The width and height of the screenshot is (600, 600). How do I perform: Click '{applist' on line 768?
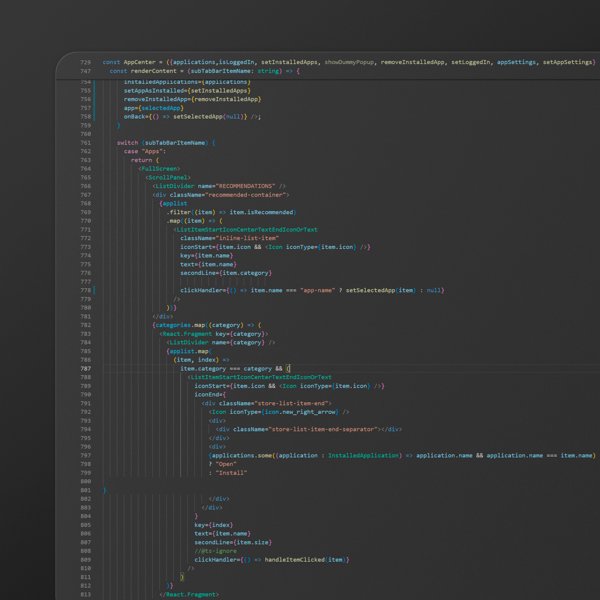173,204
